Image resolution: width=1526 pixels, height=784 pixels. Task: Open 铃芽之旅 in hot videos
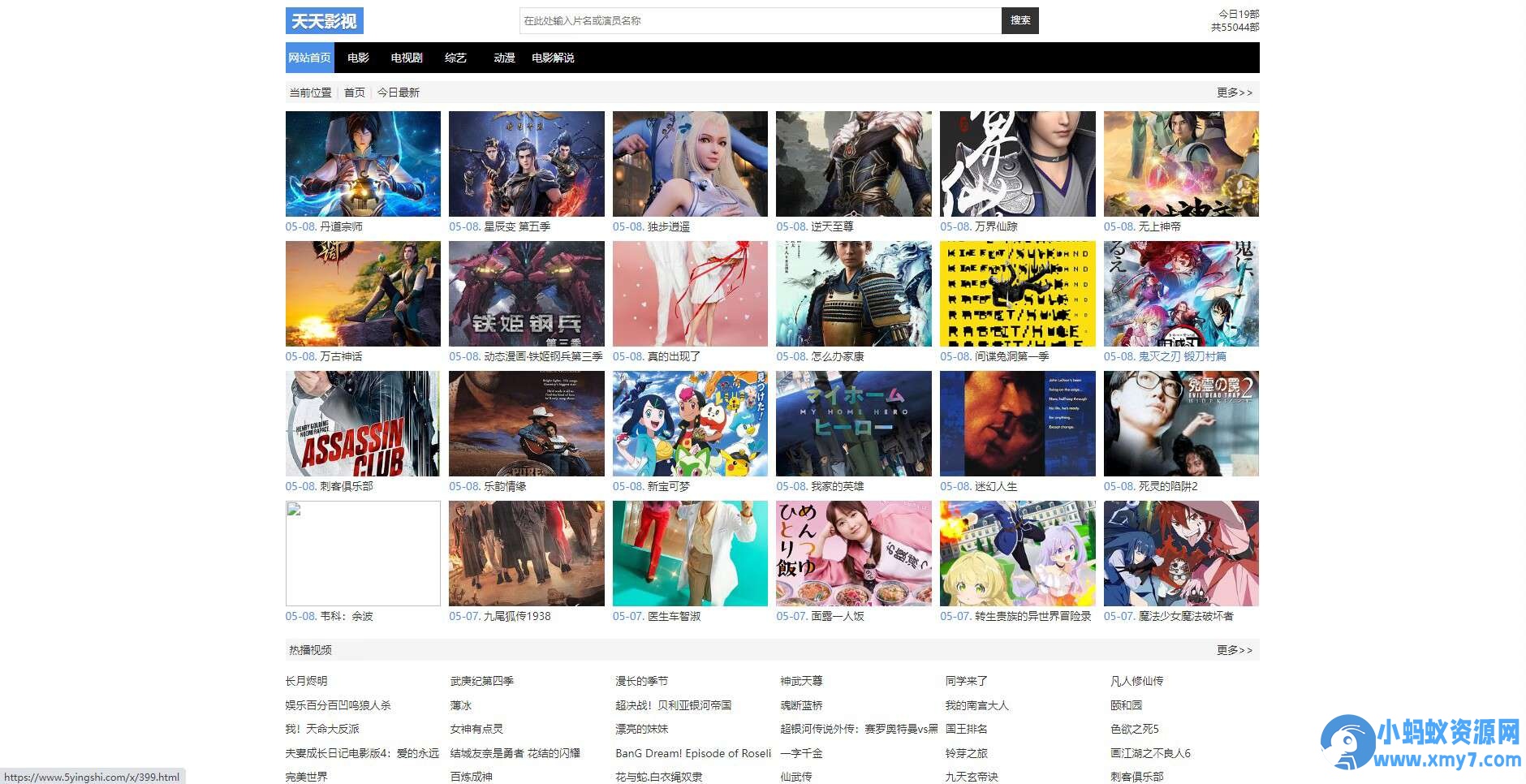pos(967,753)
